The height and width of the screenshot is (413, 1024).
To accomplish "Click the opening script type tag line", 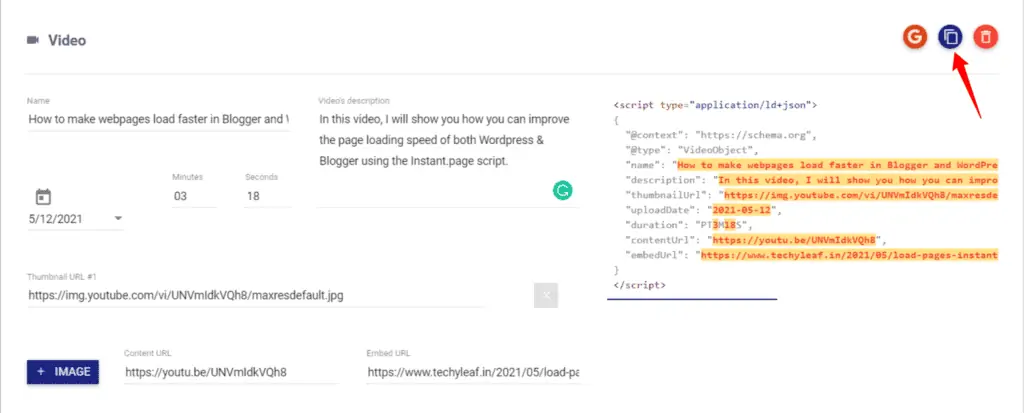I will (x=715, y=105).
